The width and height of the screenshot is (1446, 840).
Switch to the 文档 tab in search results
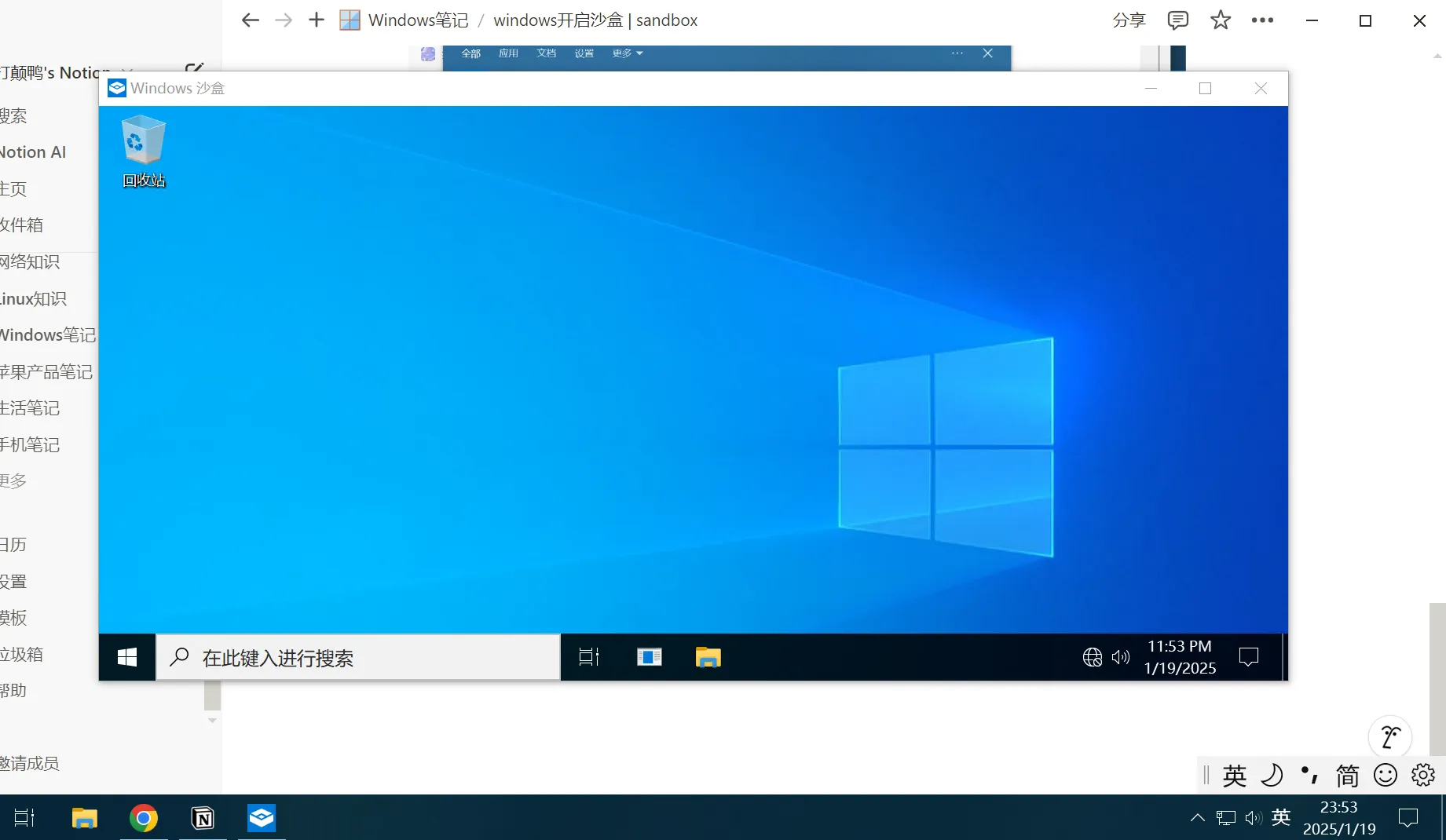(546, 53)
